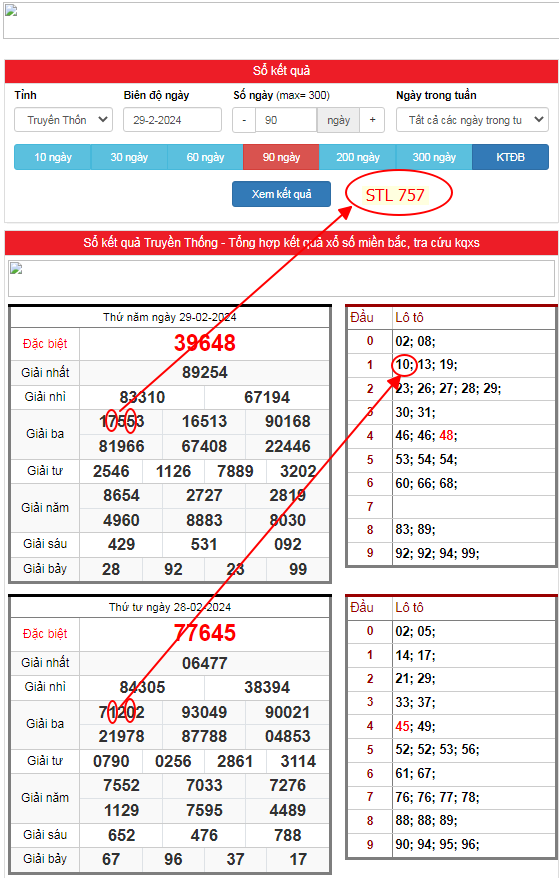Click the circled lô tô number 10
This screenshot has width=559, height=878.
point(403,365)
